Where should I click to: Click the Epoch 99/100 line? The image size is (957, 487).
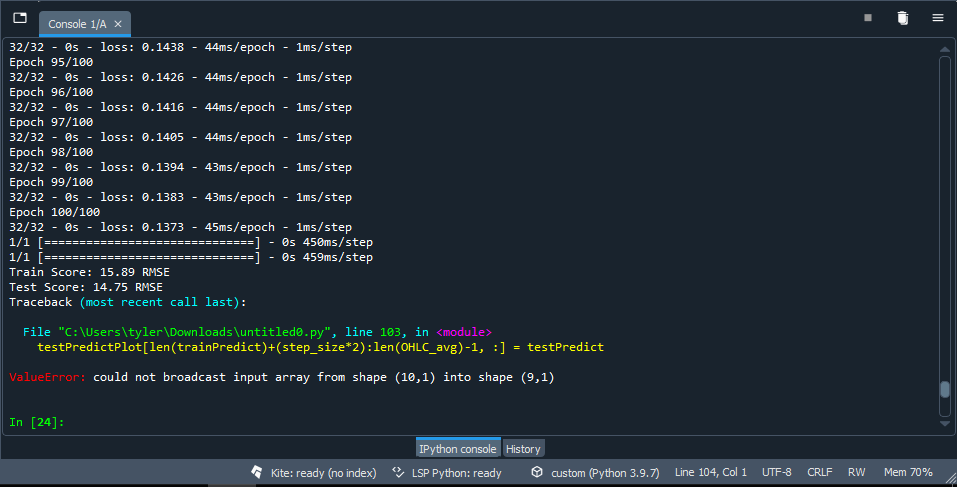click(x=51, y=182)
